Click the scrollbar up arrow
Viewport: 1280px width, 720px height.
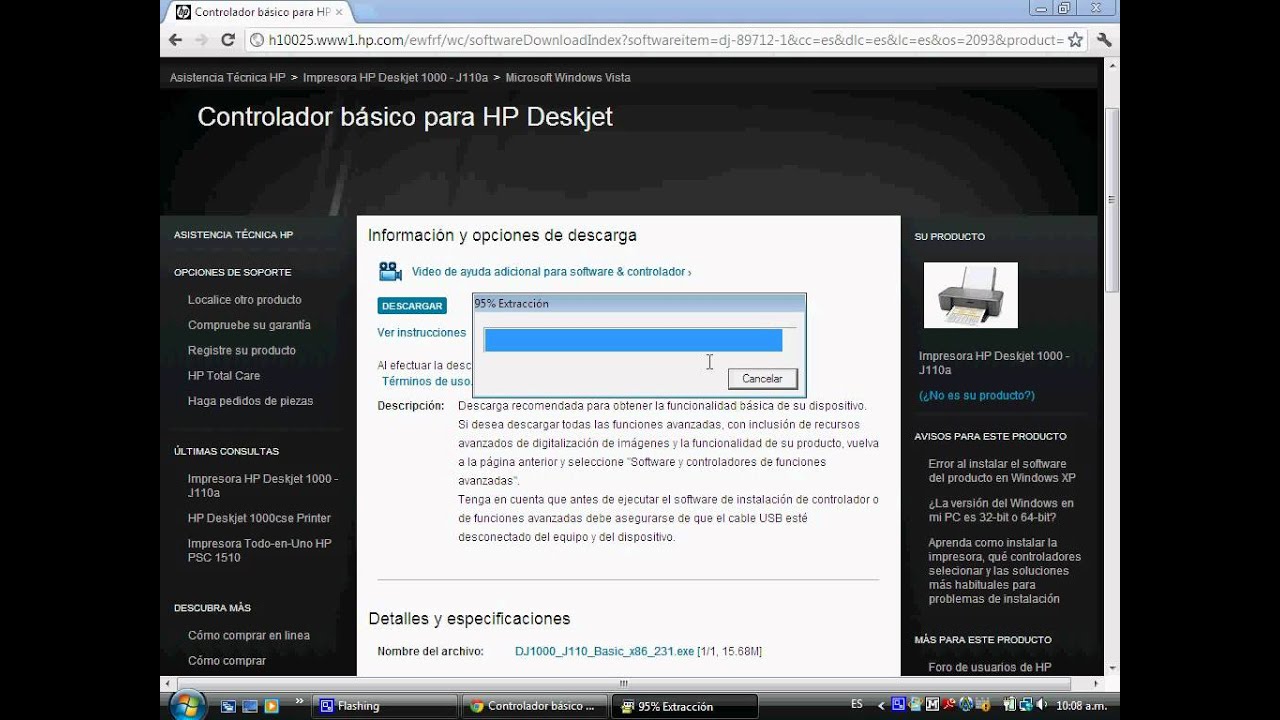pos(1112,65)
